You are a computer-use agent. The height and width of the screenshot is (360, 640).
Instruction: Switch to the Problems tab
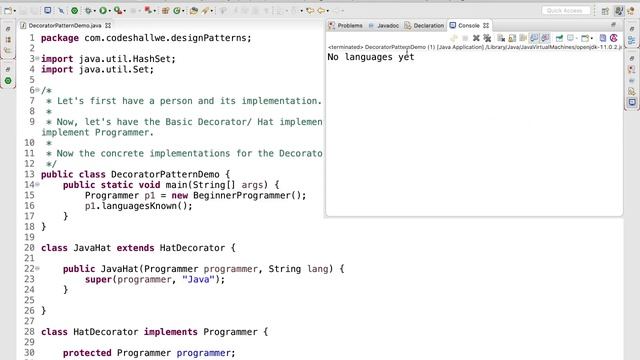(345, 25)
